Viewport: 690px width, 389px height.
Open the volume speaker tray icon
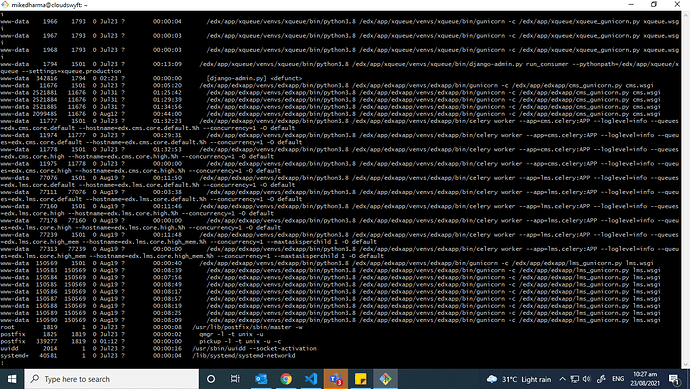click(x=587, y=379)
